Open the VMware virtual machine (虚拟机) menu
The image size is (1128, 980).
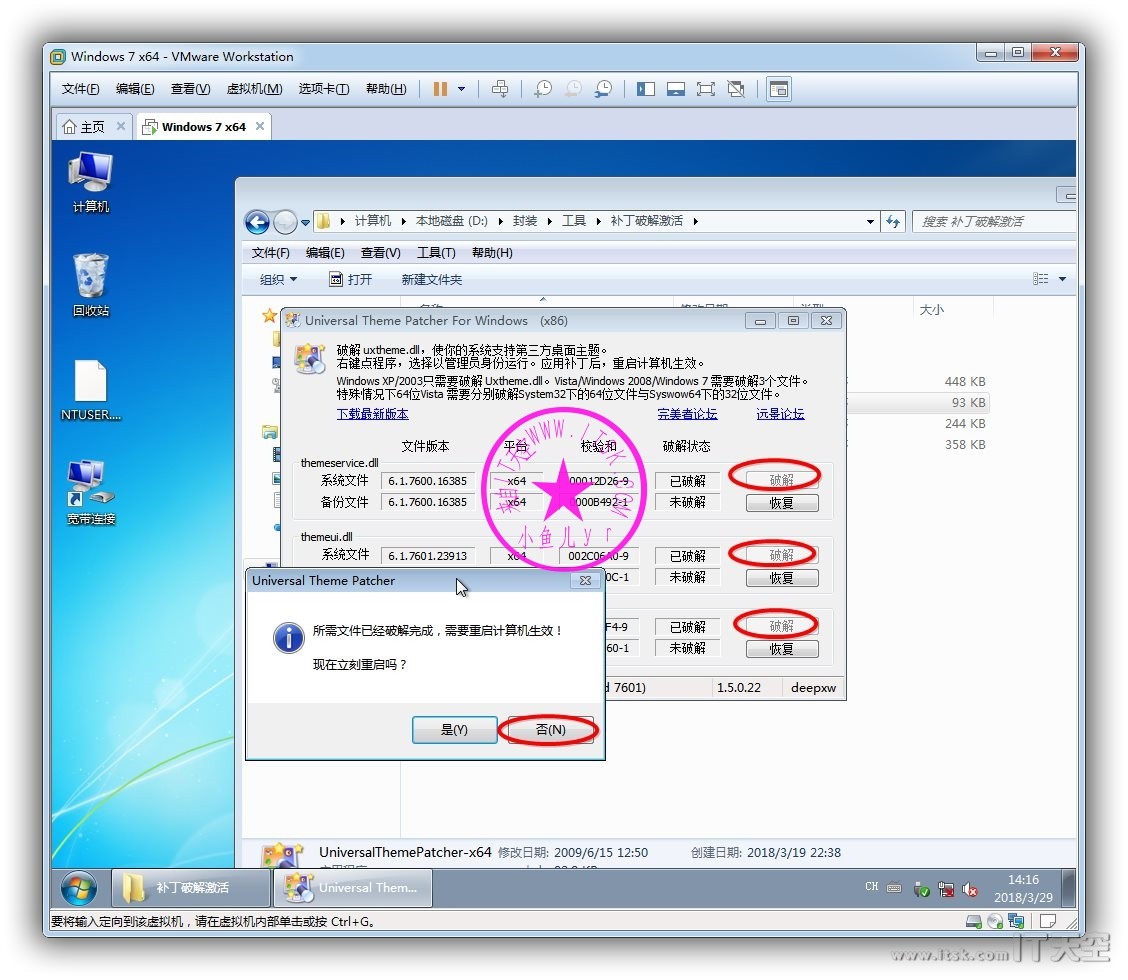[x=254, y=89]
